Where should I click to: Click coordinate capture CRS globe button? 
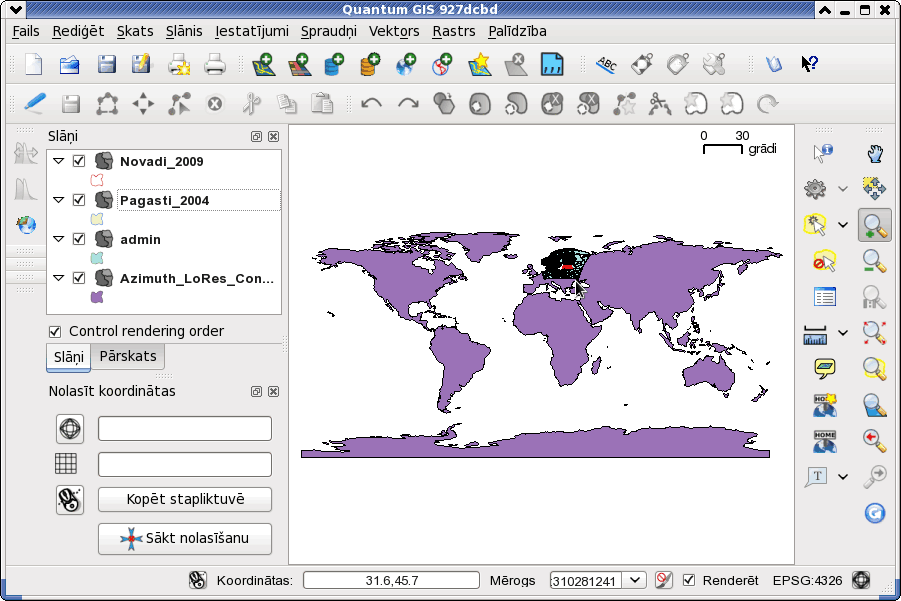pos(70,429)
